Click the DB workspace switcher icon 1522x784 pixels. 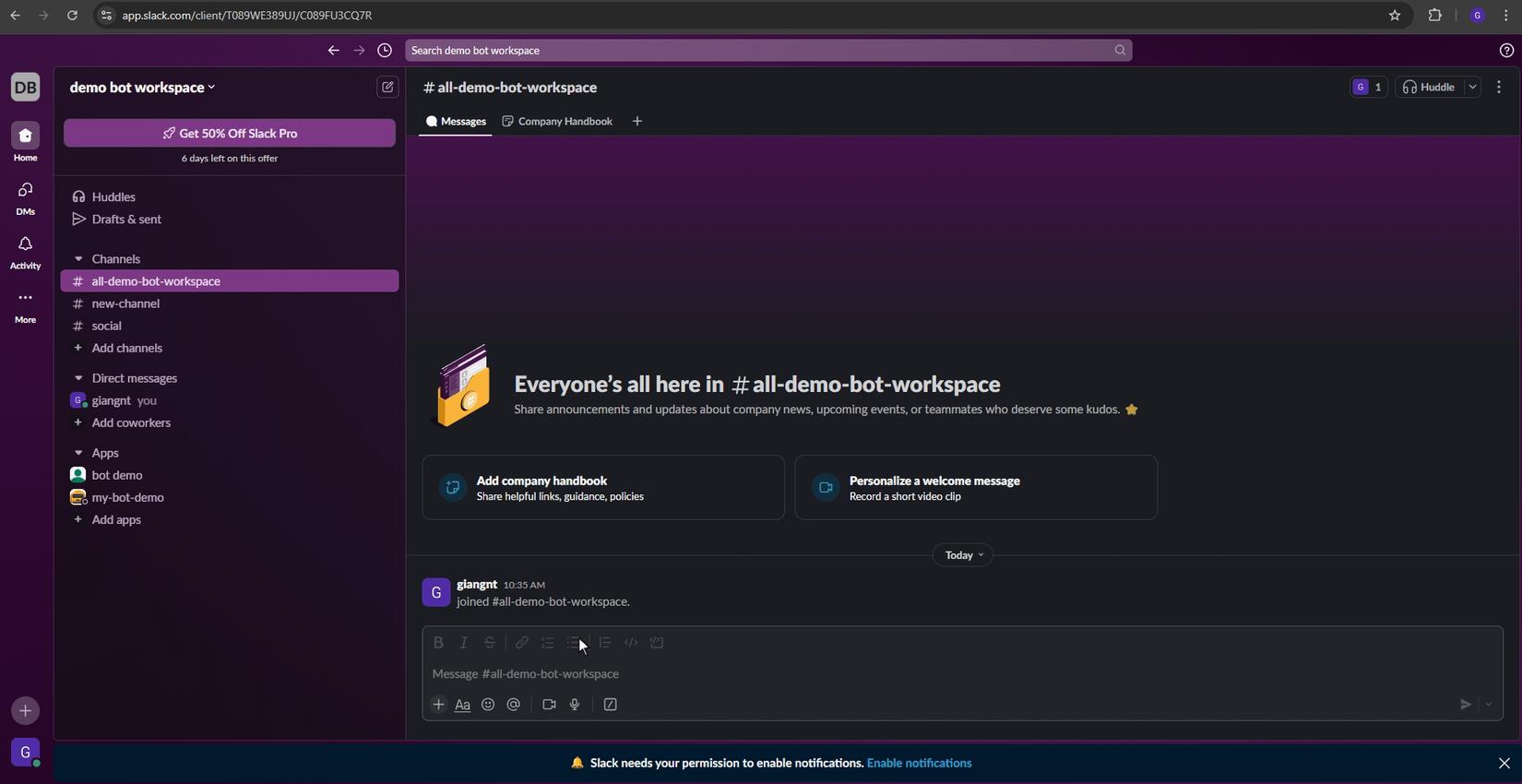click(25, 87)
